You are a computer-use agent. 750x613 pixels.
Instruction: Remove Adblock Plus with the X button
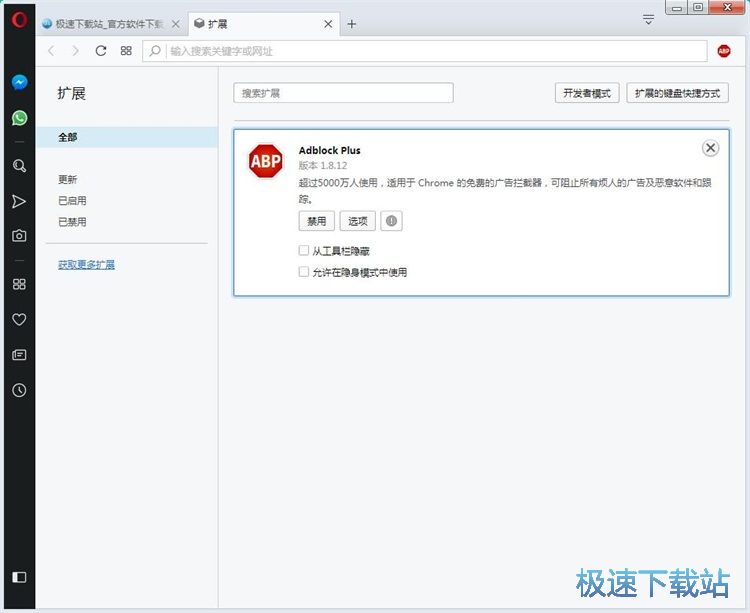pos(710,148)
